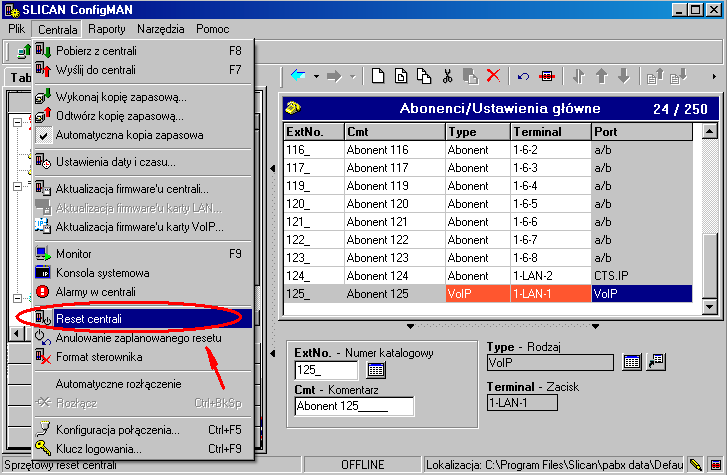
Task: Open Alarmy w centrali entry
Action: click(x=143, y=292)
